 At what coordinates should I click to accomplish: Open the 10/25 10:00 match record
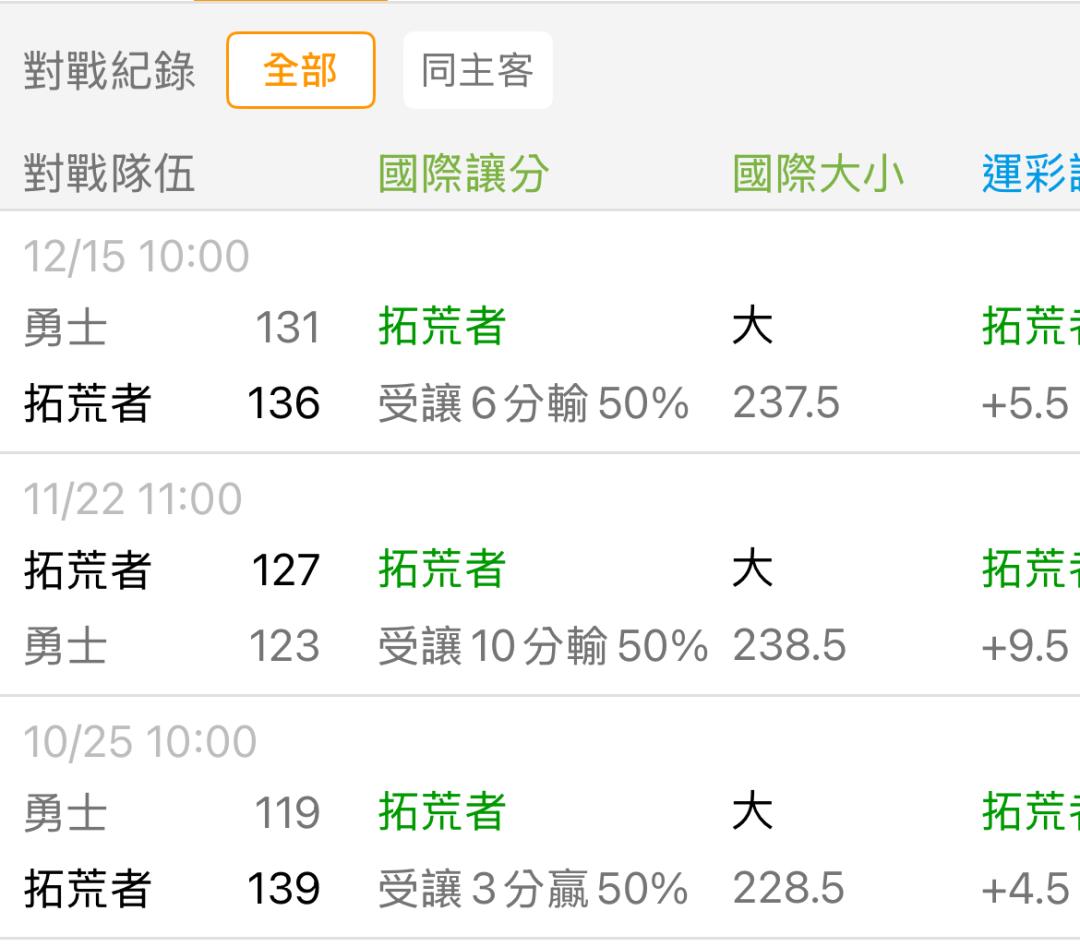click(x=140, y=742)
